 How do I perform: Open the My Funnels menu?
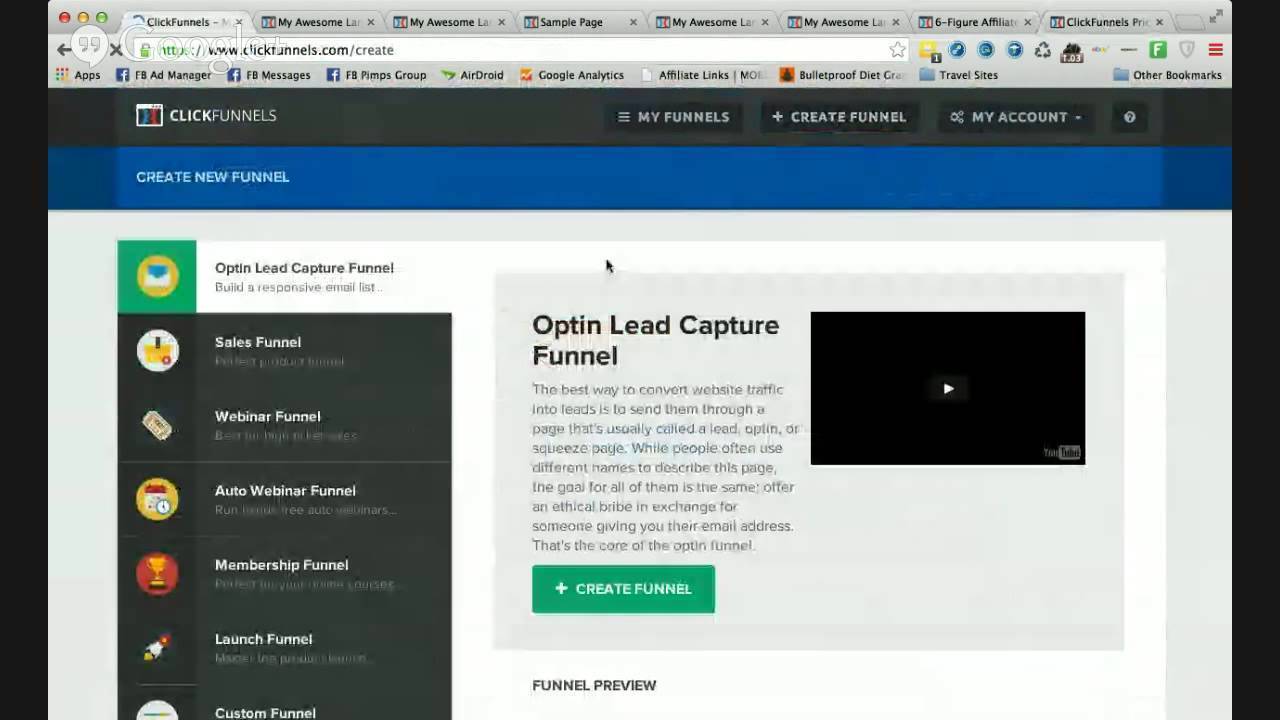coord(673,117)
